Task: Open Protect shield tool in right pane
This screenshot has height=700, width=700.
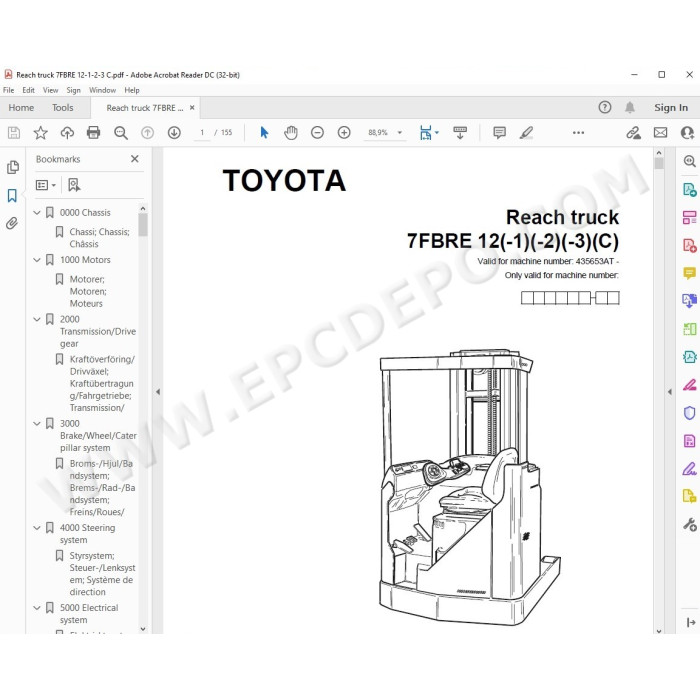Action: (689, 412)
